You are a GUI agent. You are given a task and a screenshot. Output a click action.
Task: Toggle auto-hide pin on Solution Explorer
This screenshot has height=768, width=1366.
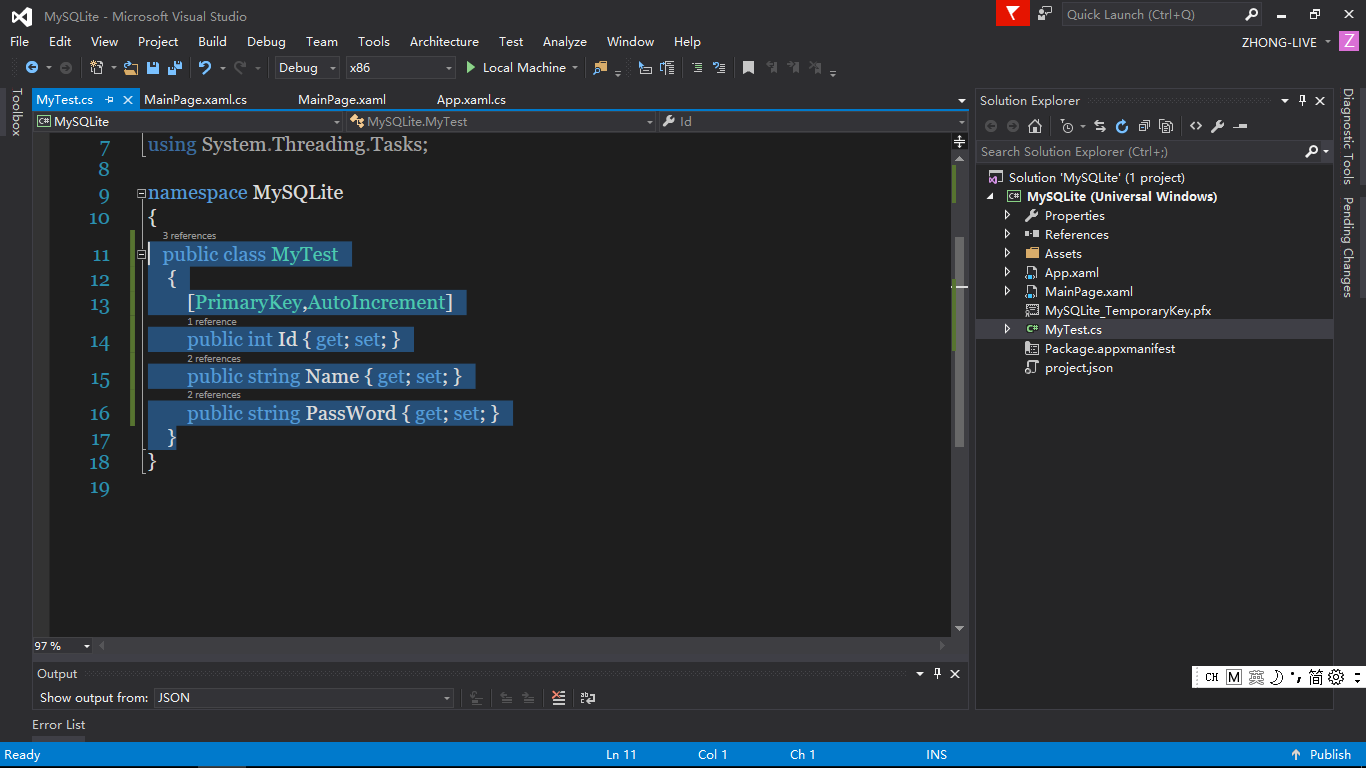[1302, 100]
